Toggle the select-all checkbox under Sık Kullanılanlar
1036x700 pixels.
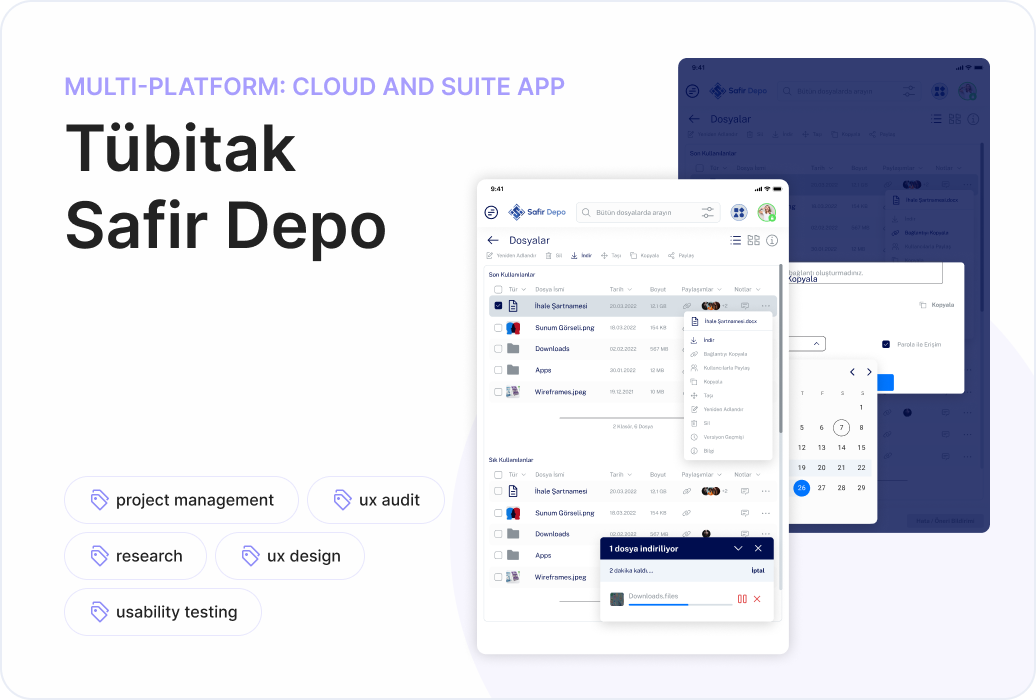pyautogui.click(x=498, y=475)
